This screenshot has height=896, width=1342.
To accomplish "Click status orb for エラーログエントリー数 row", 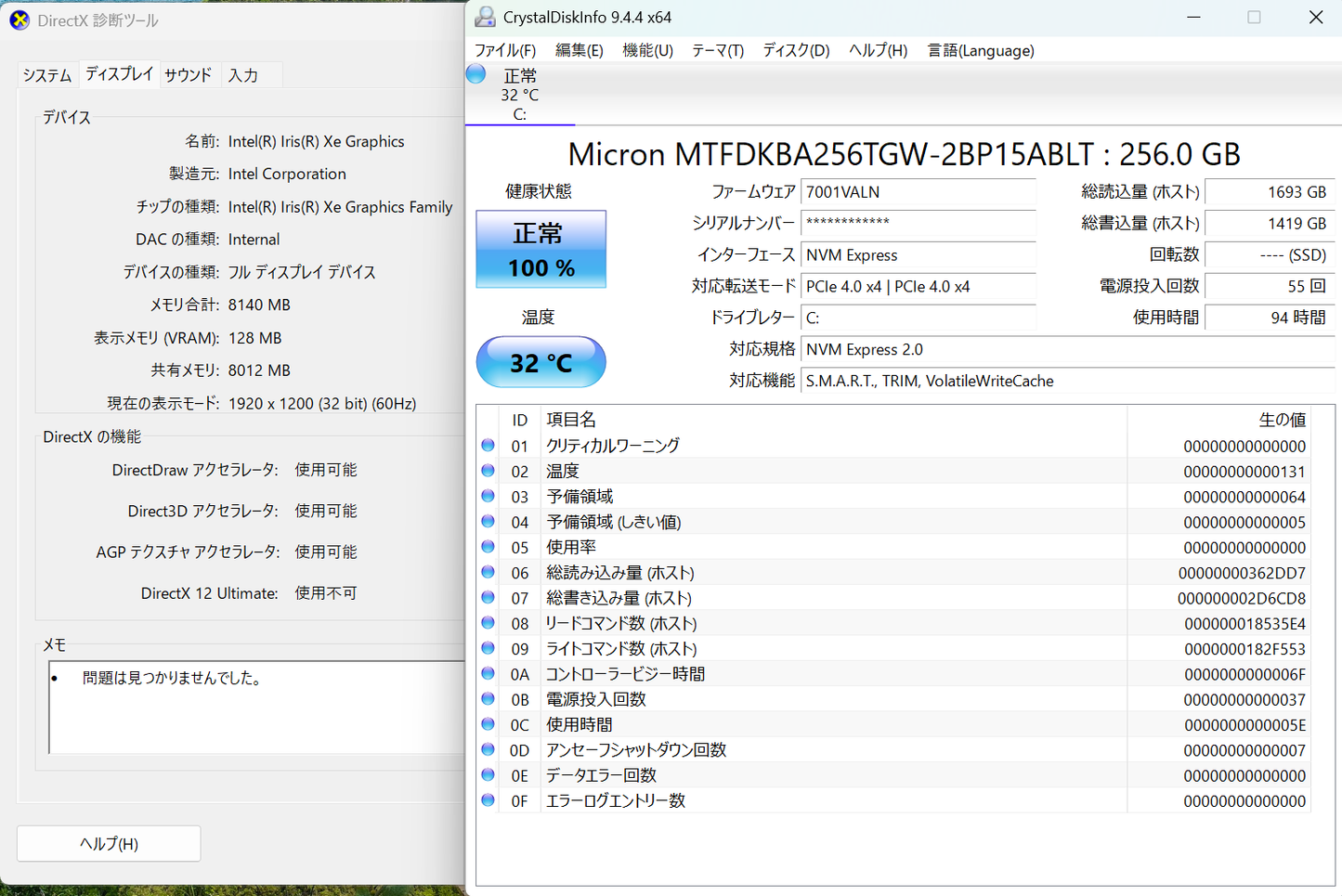I will click(488, 800).
